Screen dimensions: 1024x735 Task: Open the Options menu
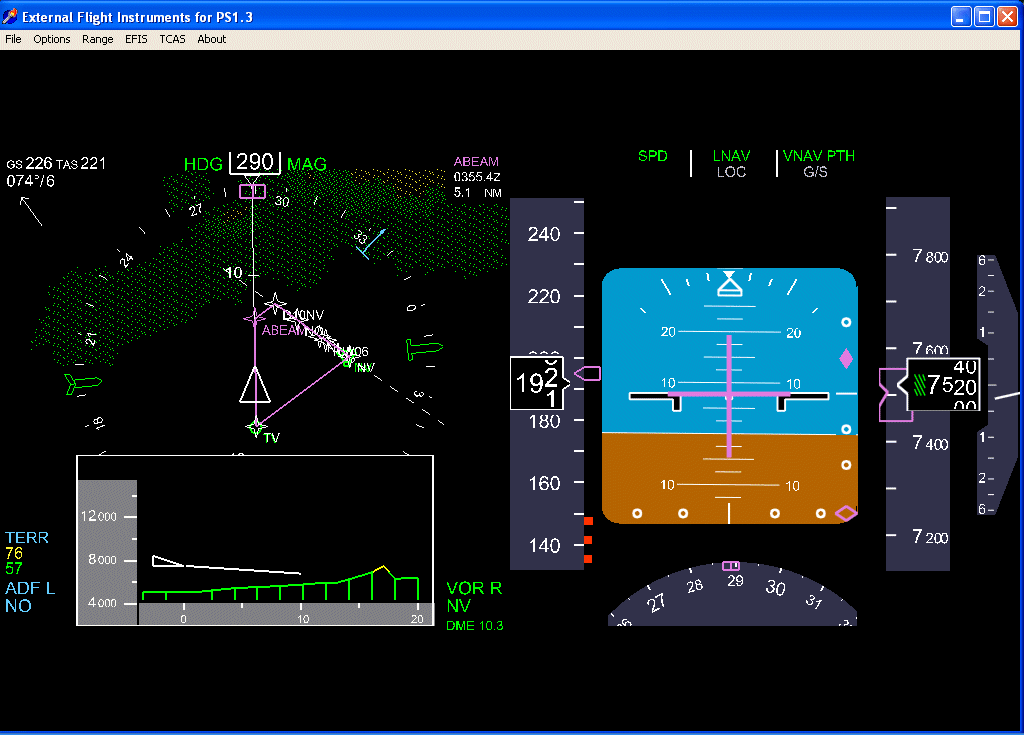pos(52,39)
